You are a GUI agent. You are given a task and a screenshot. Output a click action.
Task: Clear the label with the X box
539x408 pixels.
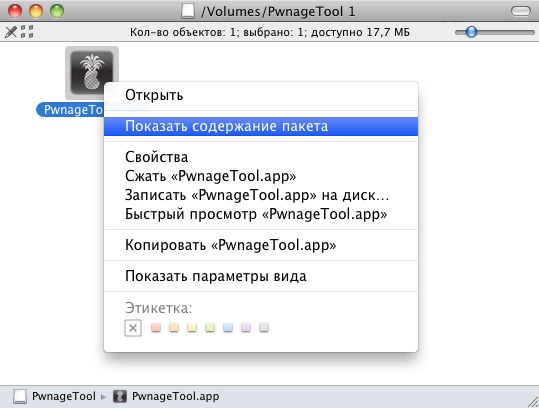[x=133, y=328]
